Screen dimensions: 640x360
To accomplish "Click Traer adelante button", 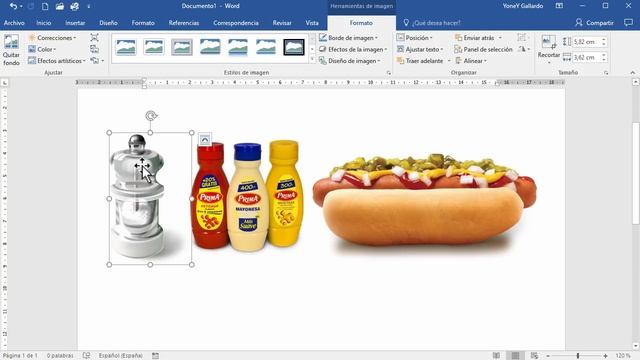I will tap(420, 60).
